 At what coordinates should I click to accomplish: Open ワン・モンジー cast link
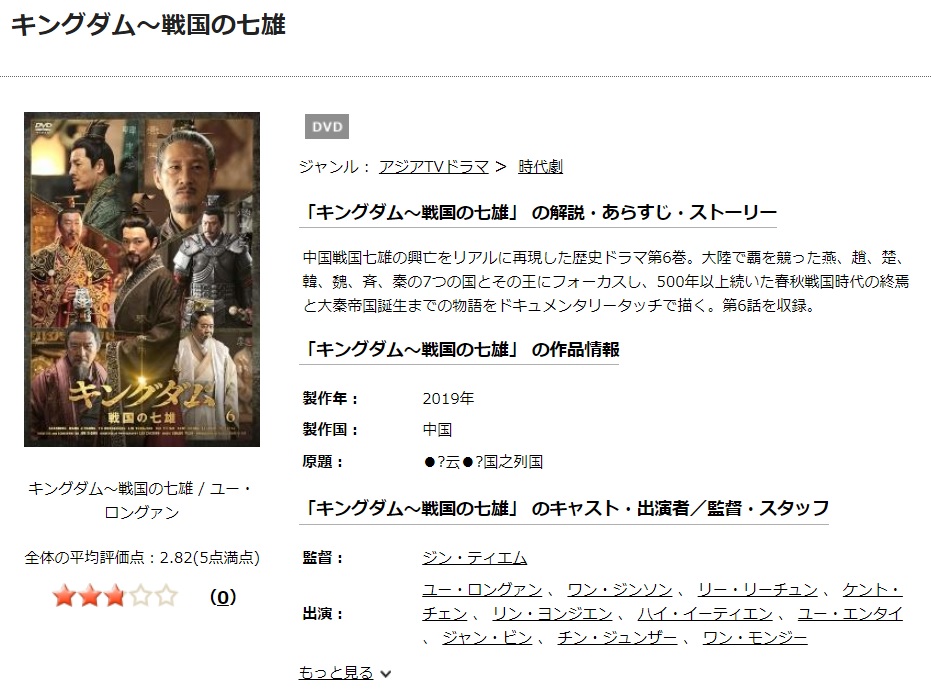tap(755, 638)
